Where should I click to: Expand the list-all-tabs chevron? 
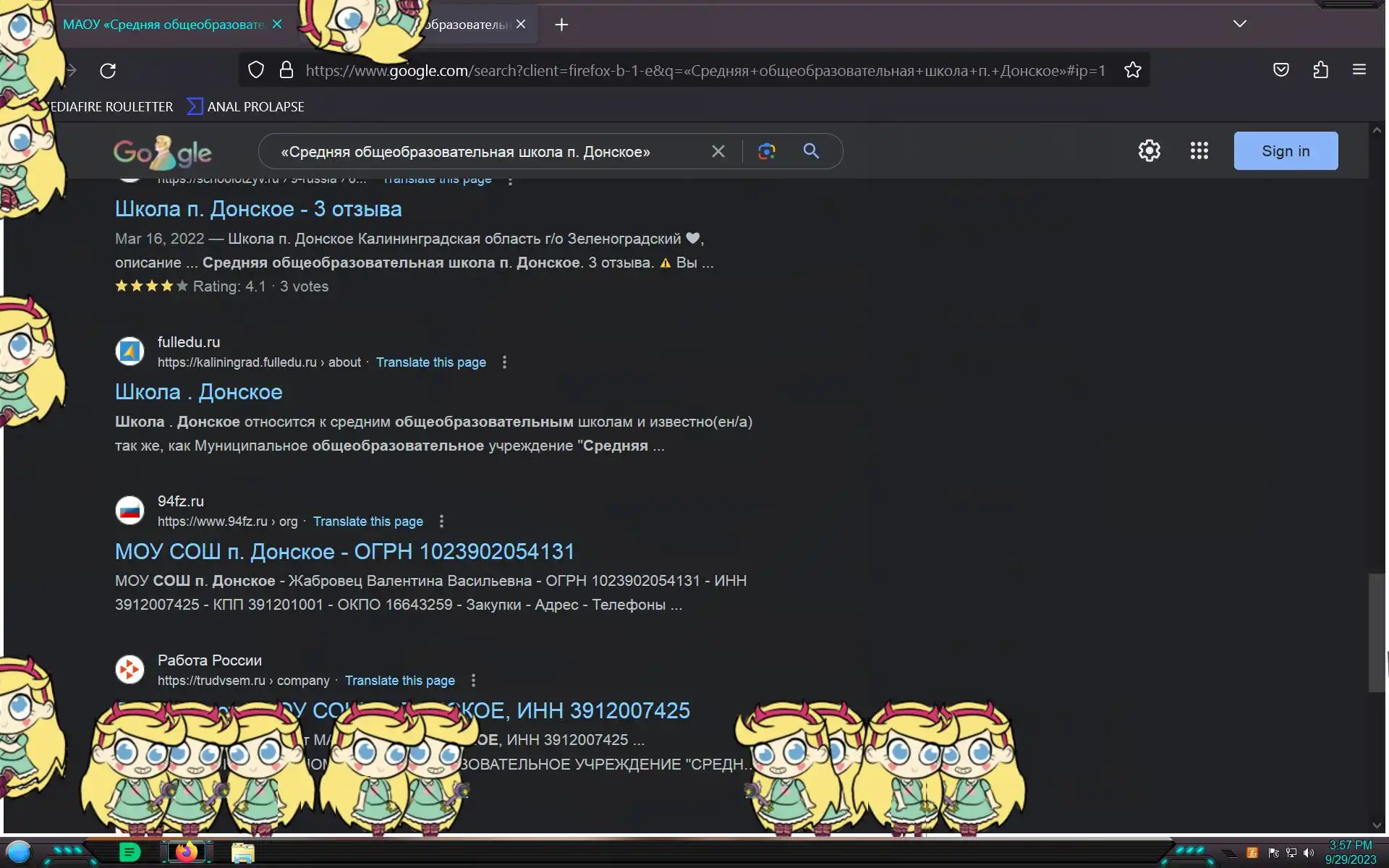[1239, 24]
